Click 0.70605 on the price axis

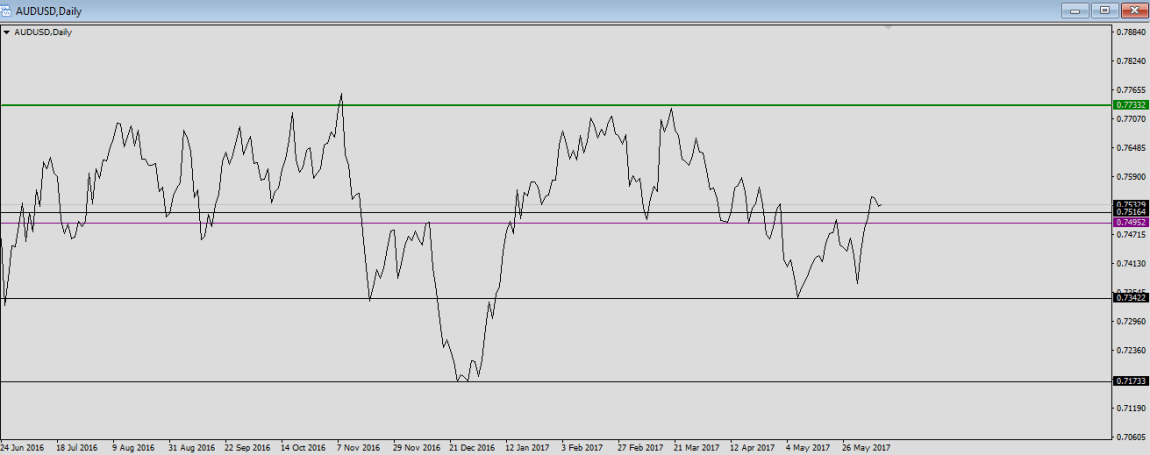[x=1132, y=437]
